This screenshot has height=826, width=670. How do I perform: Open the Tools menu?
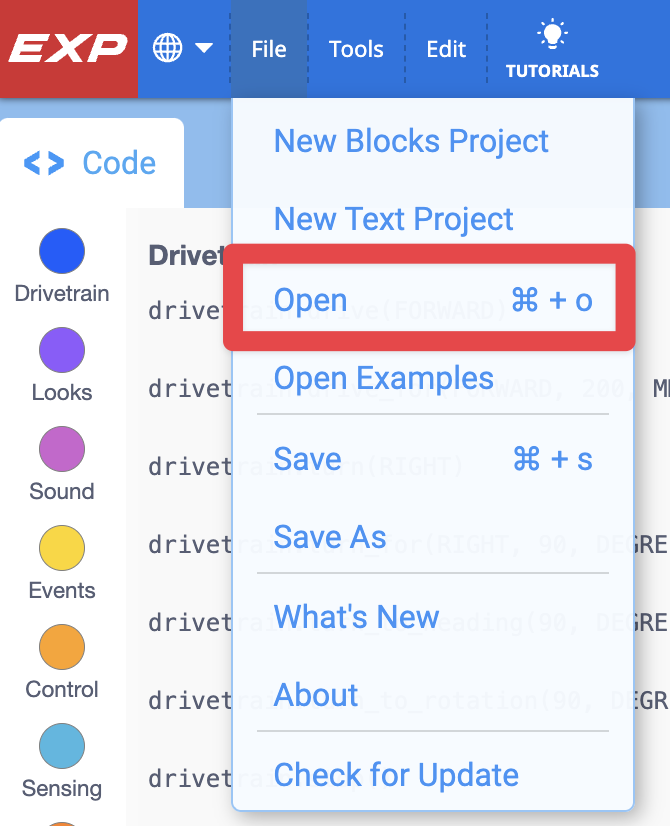pyautogui.click(x=356, y=48)
